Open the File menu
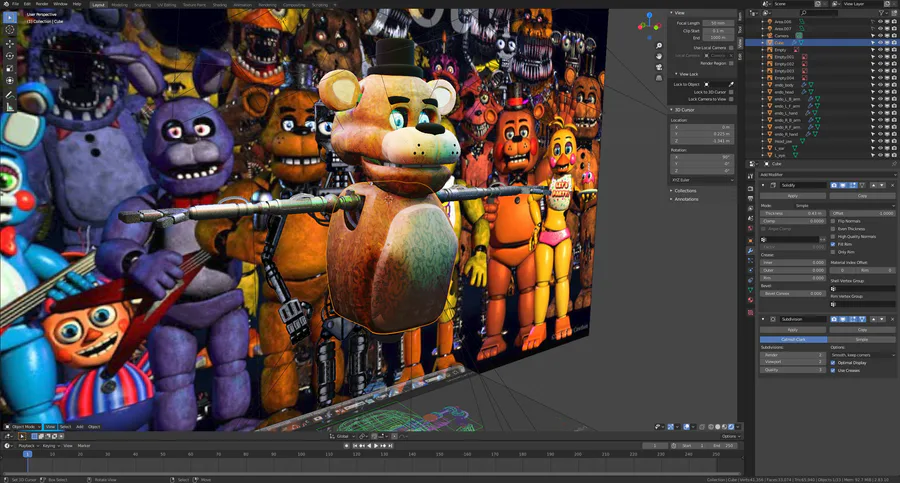Viewport: 900px width, 483px height. (15, 4)
